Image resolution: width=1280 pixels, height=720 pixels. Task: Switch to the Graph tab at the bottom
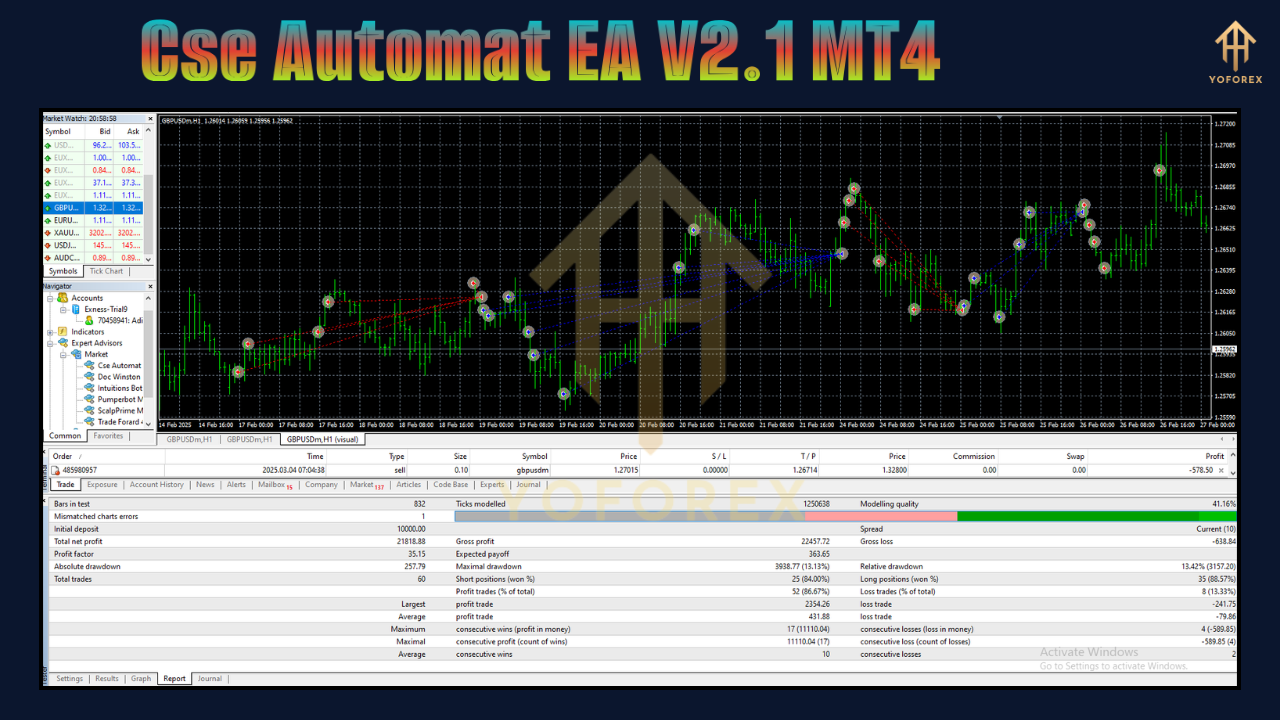(x=140, y=678)
